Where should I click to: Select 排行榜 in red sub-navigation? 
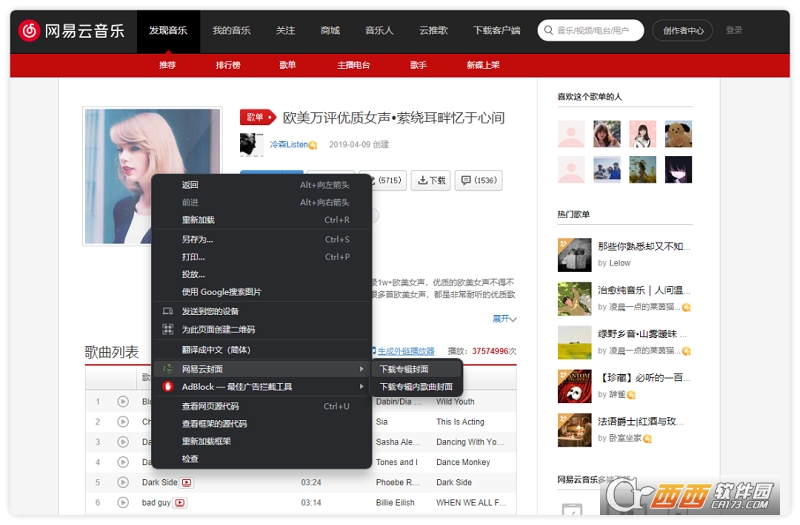pos(228,65)
